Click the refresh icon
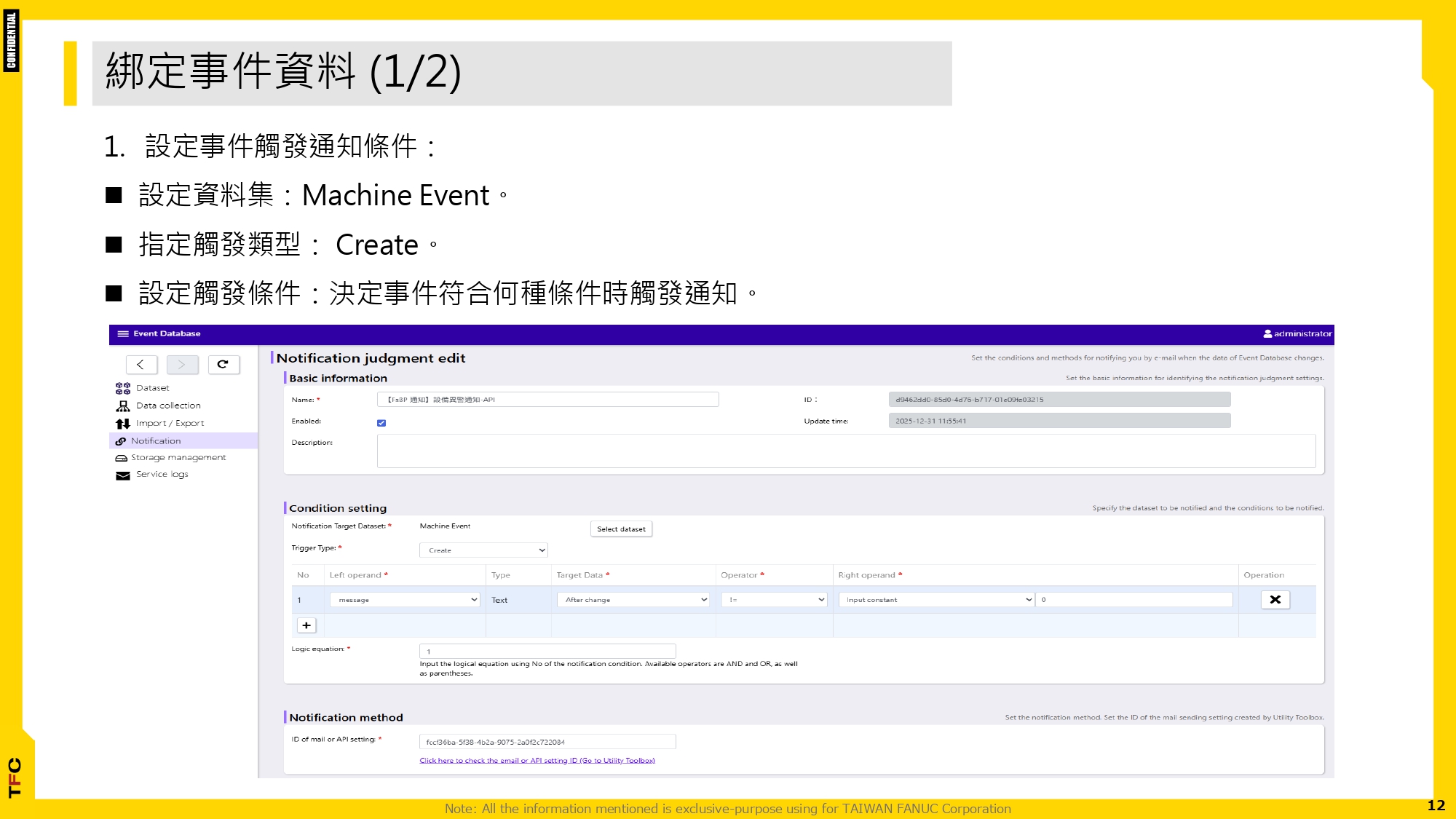Image resolution: width=1456 pixels, height=819 pixels. 224,365
